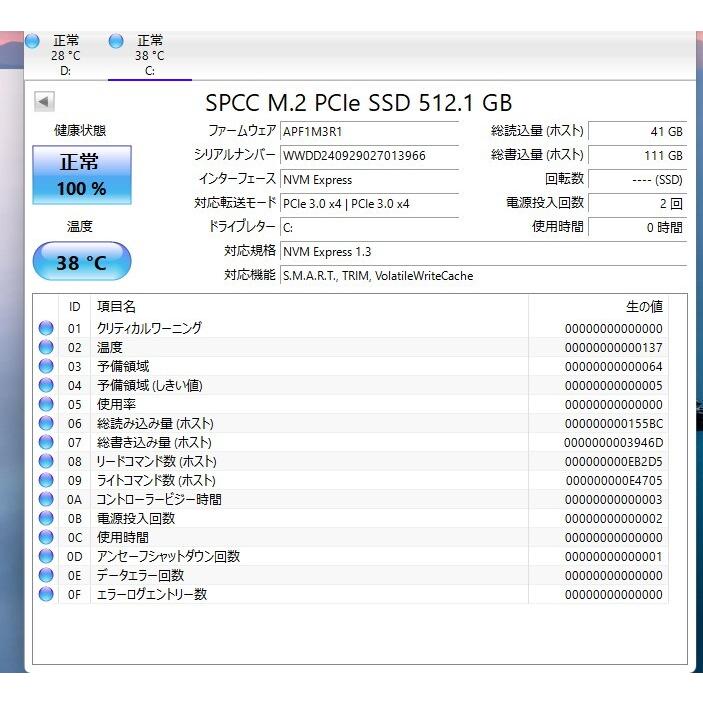The image size is (703, 703).
Task: Click the status orb for attribute 09 ライトコマンド数
Action: [46, 480]
